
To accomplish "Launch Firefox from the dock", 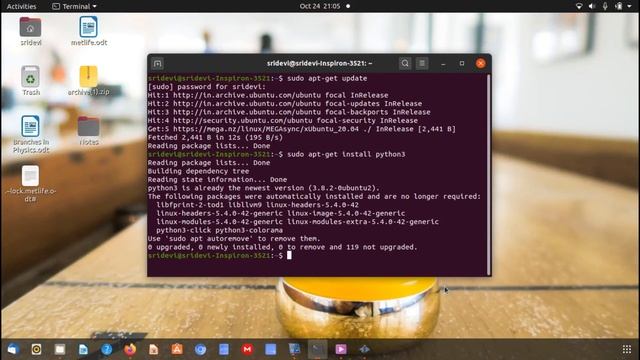I will pyautogui.click(x=130, y=349).
